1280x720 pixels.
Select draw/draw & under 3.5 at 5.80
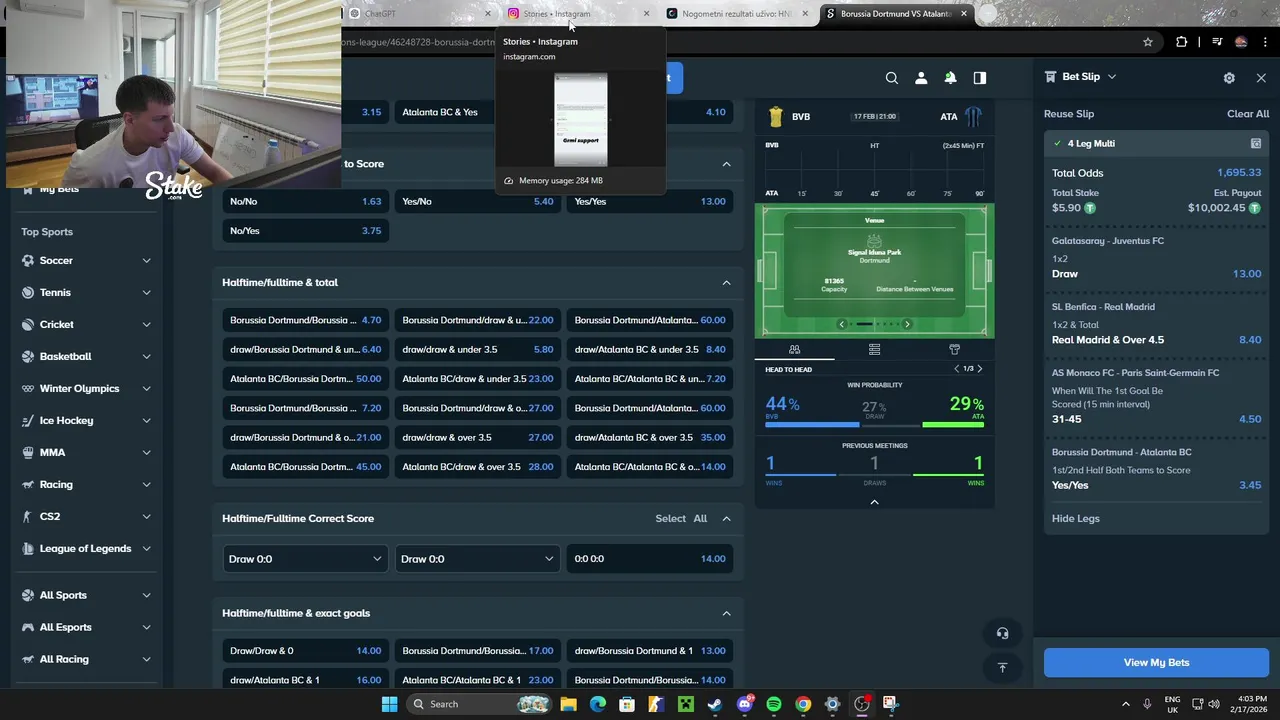point(478,350)
